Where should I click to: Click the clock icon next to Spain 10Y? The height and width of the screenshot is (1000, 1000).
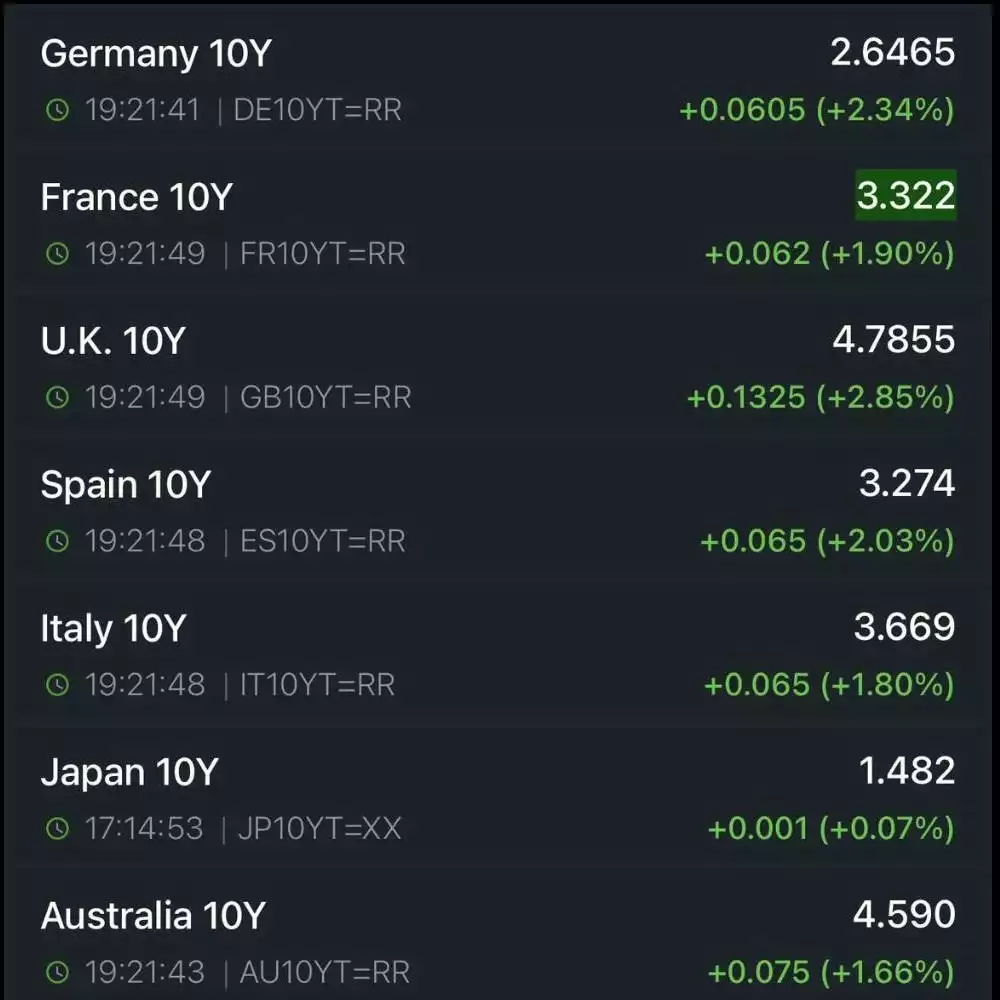[56, 542]
